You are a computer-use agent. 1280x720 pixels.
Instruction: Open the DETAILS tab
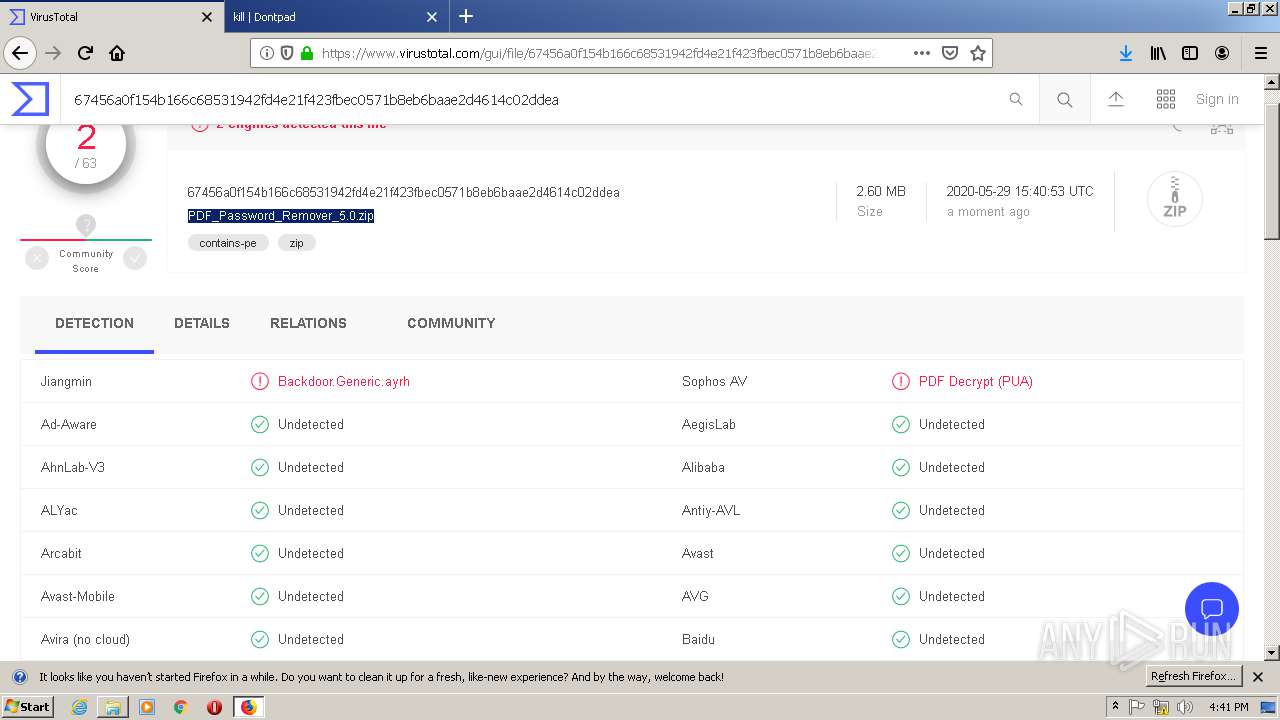(202, 323)
